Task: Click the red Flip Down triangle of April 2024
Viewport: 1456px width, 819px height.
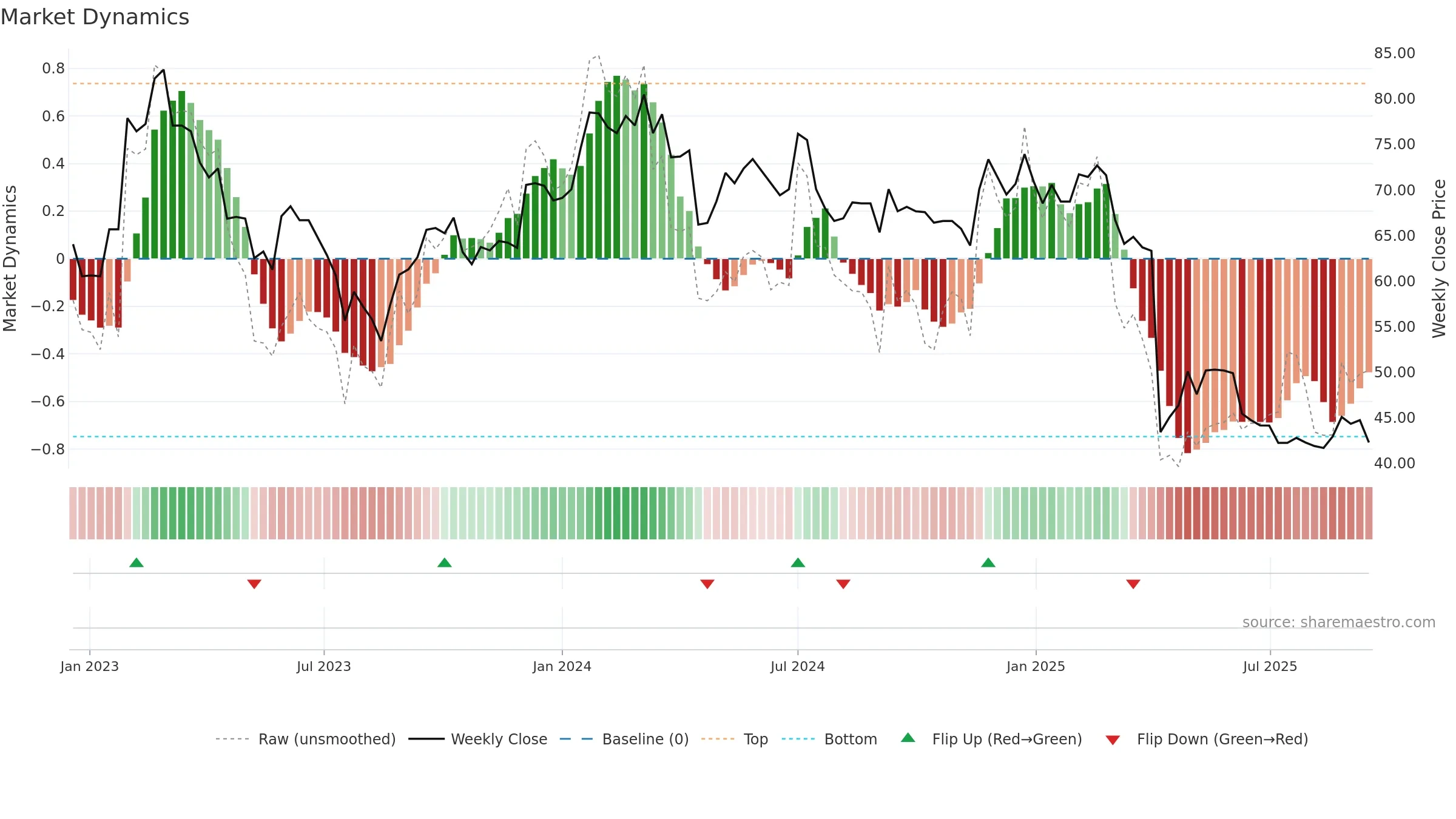Action: 707,584
